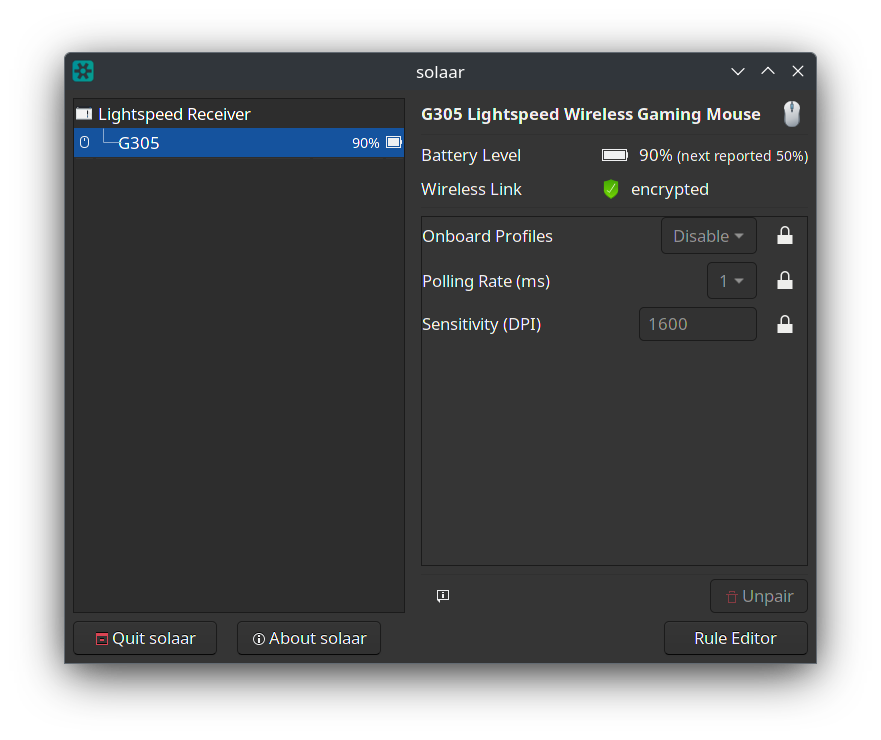Open the Onboard Profiles Disable dropdown
The image size is (881, 740).
click(x=708, y=235)
